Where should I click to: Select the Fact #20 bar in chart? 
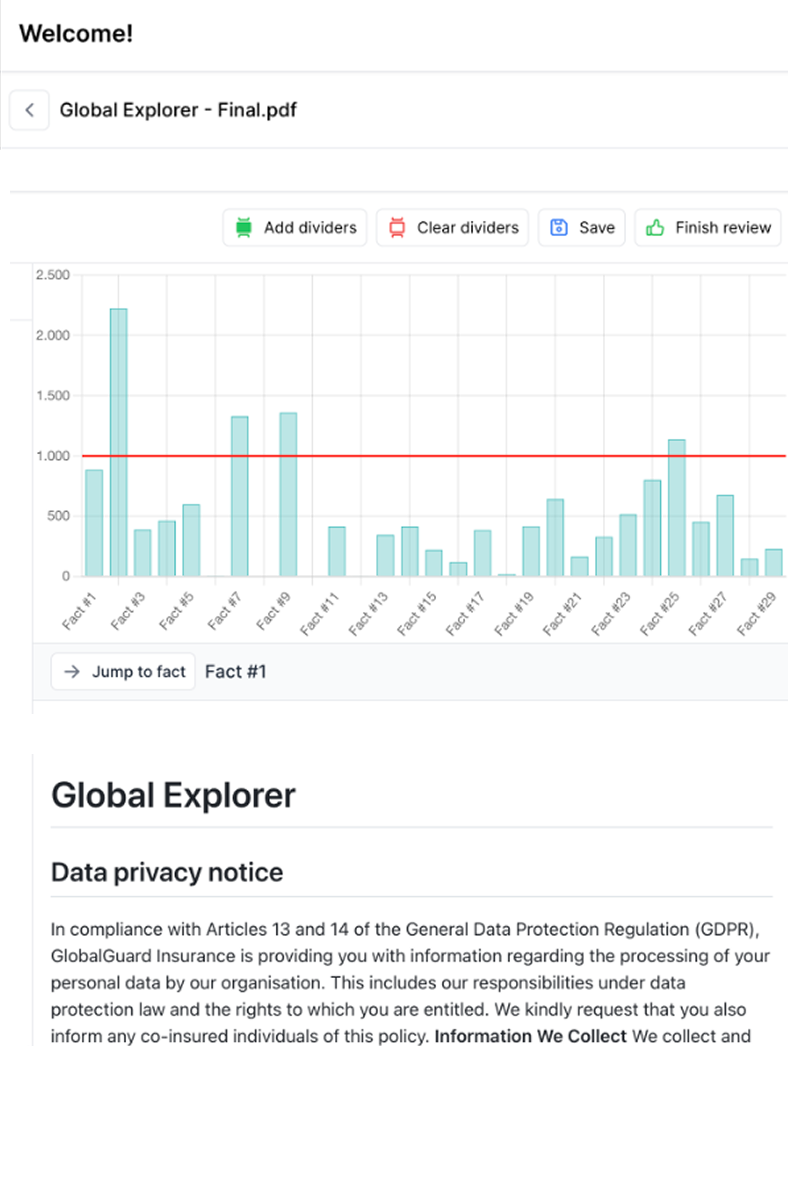click(556, 538)
